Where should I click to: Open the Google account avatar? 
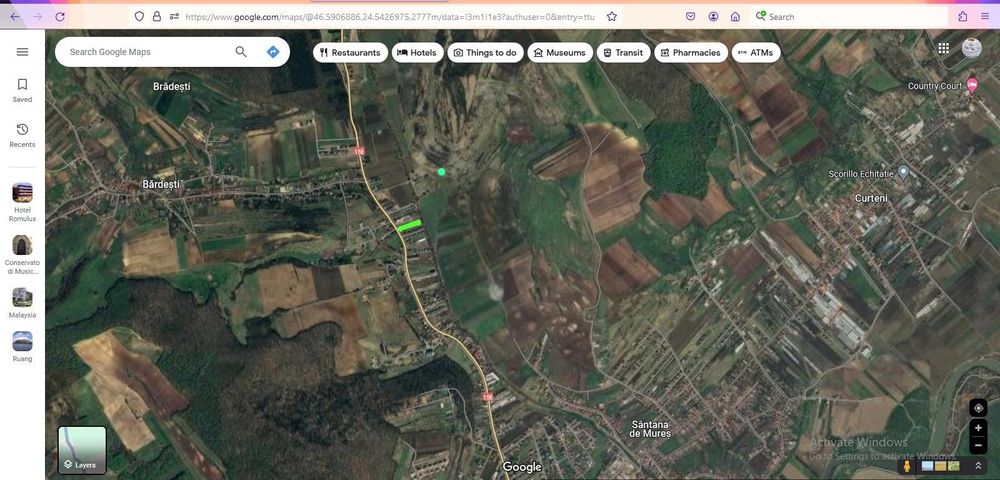(971, 48)
